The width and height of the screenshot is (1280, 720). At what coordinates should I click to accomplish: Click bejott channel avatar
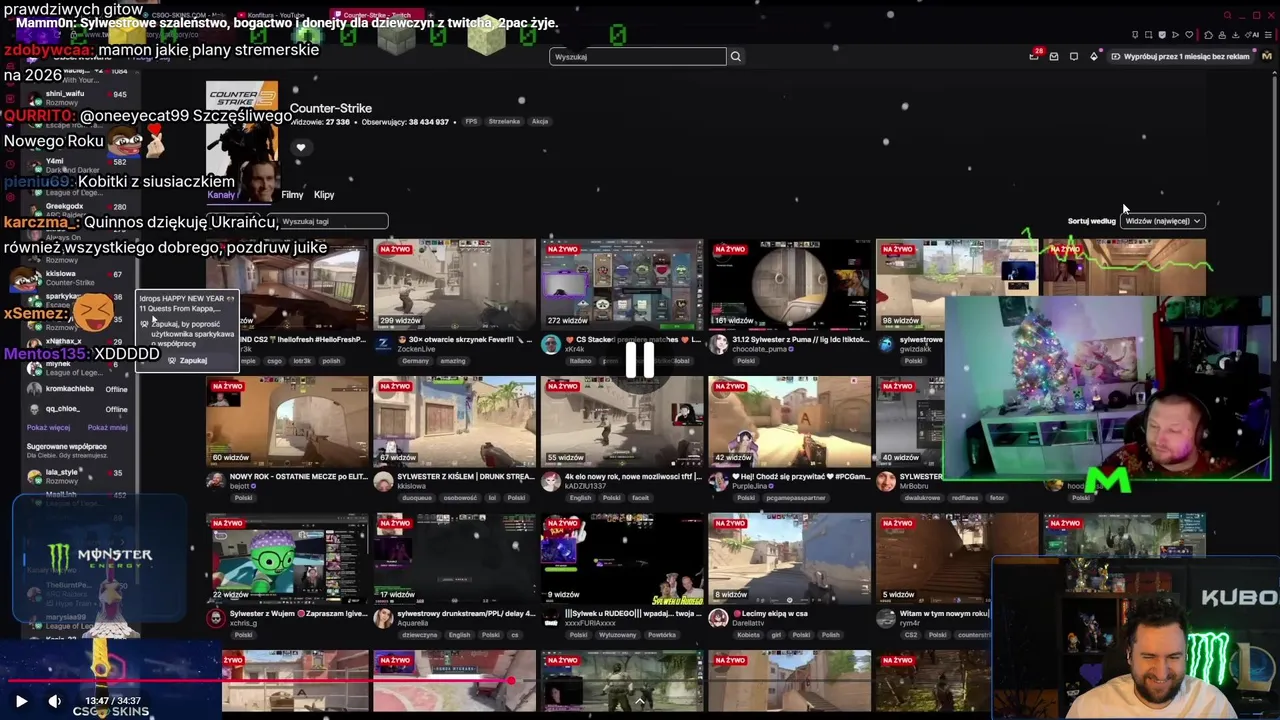216,481
